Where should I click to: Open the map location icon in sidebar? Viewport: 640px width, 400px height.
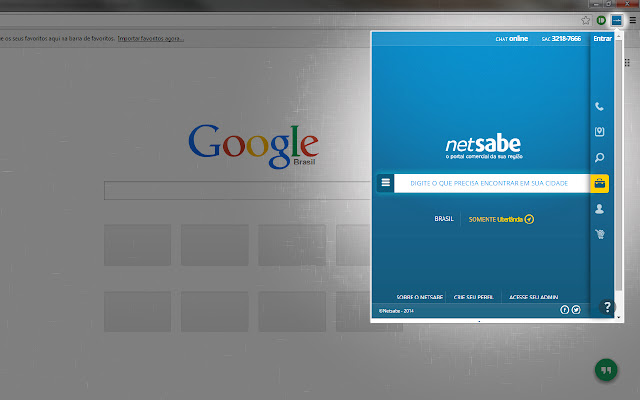click(x=599, y=132)
